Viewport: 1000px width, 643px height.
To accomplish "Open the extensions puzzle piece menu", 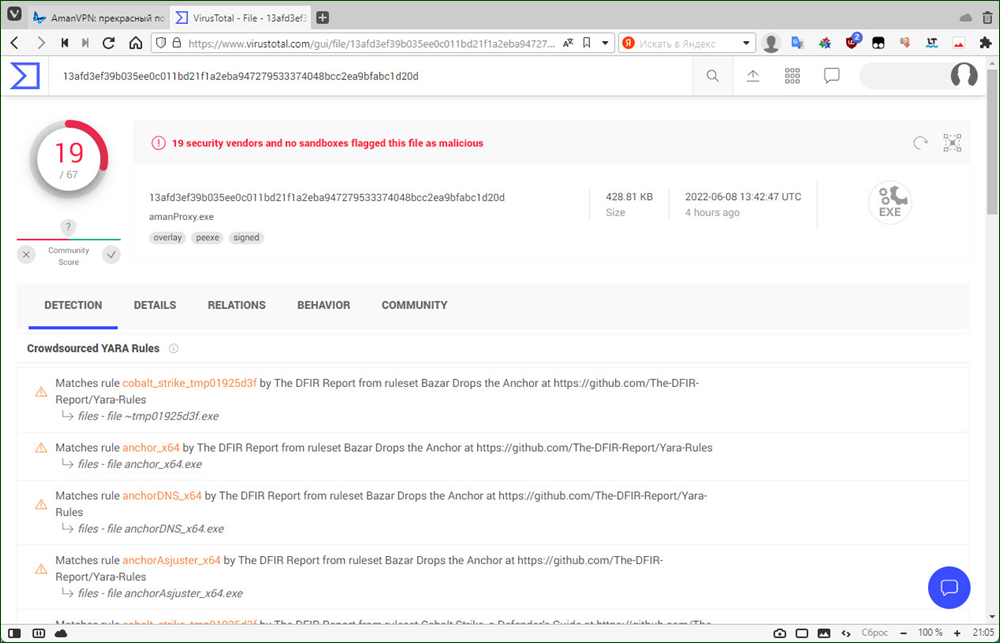I will pyautogui.click(x=985, y=43).
